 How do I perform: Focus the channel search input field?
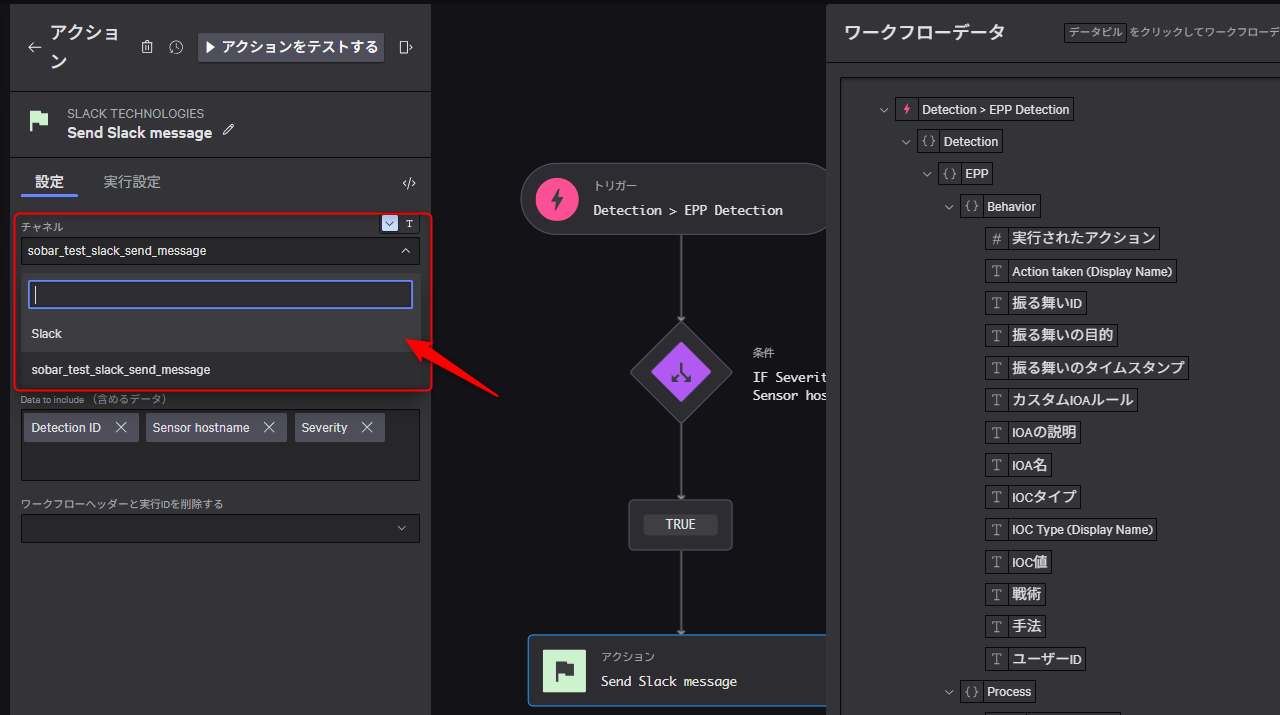pyautogui.click(x=220, y=295)
